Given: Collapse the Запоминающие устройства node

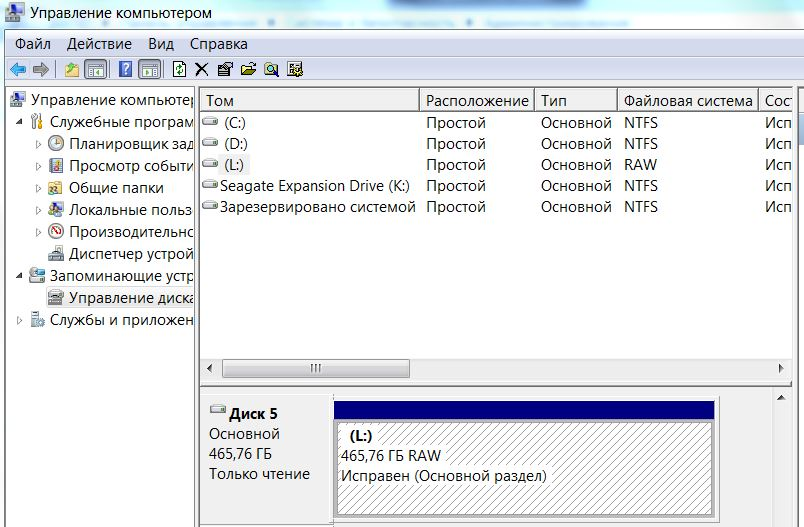Looking at the screenshot, I should (x=19, y=276).
